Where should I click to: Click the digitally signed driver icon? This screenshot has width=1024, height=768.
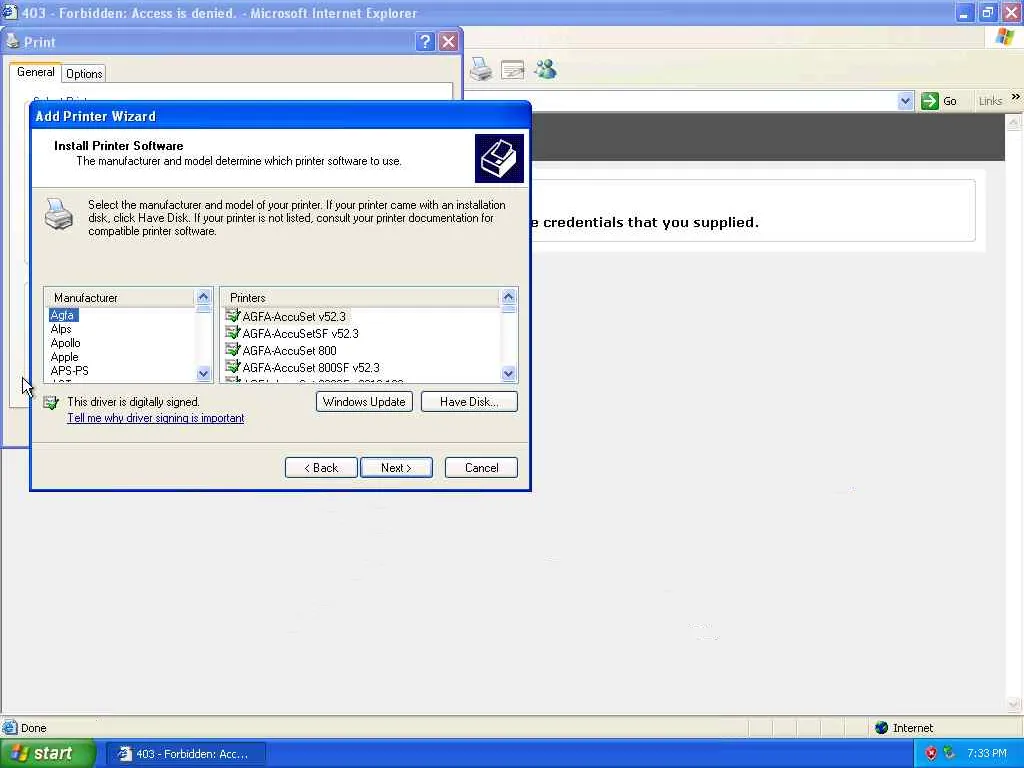point(51,402)
